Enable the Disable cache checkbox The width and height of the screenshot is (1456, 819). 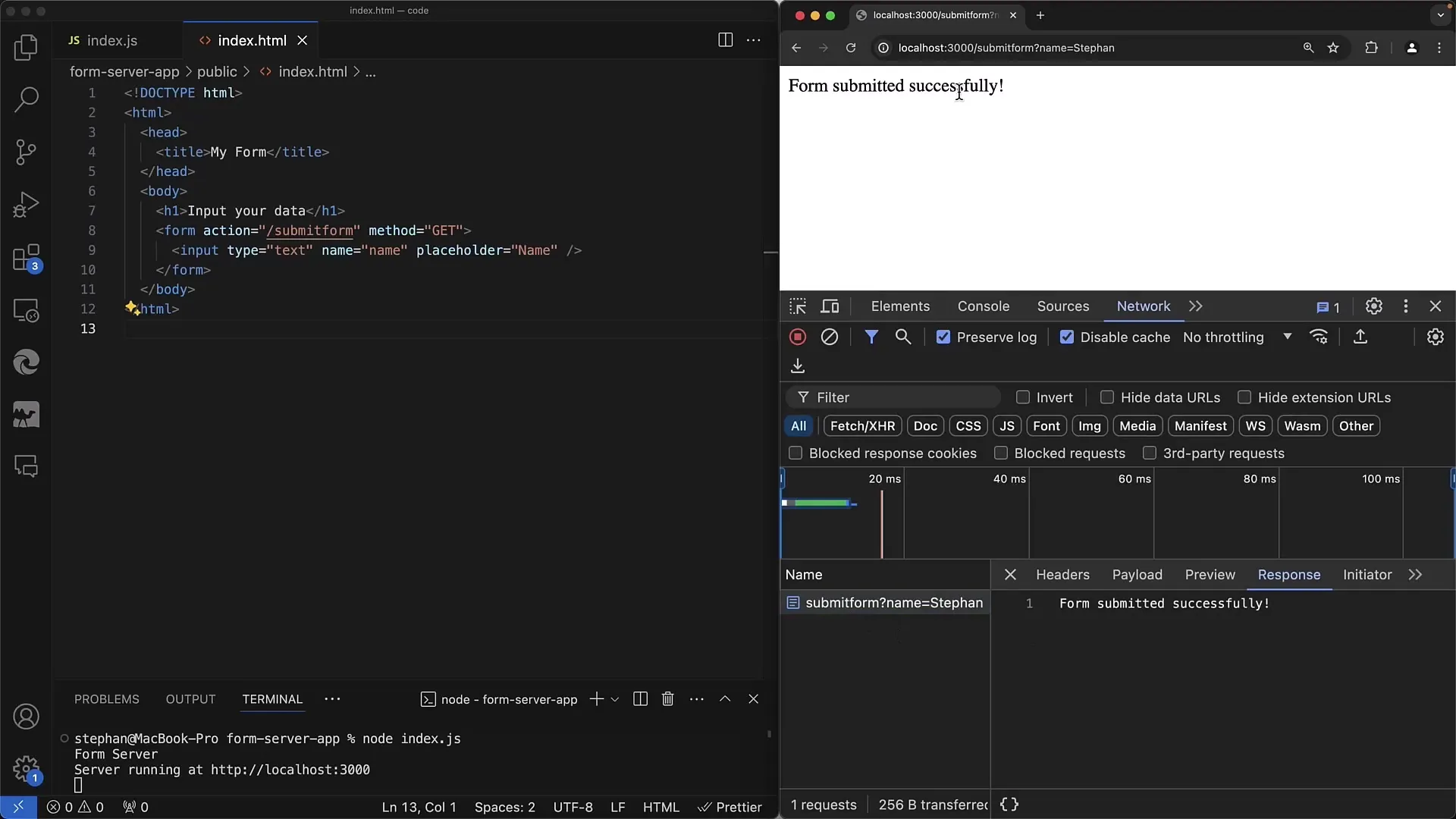click(x=1067, y=337)
